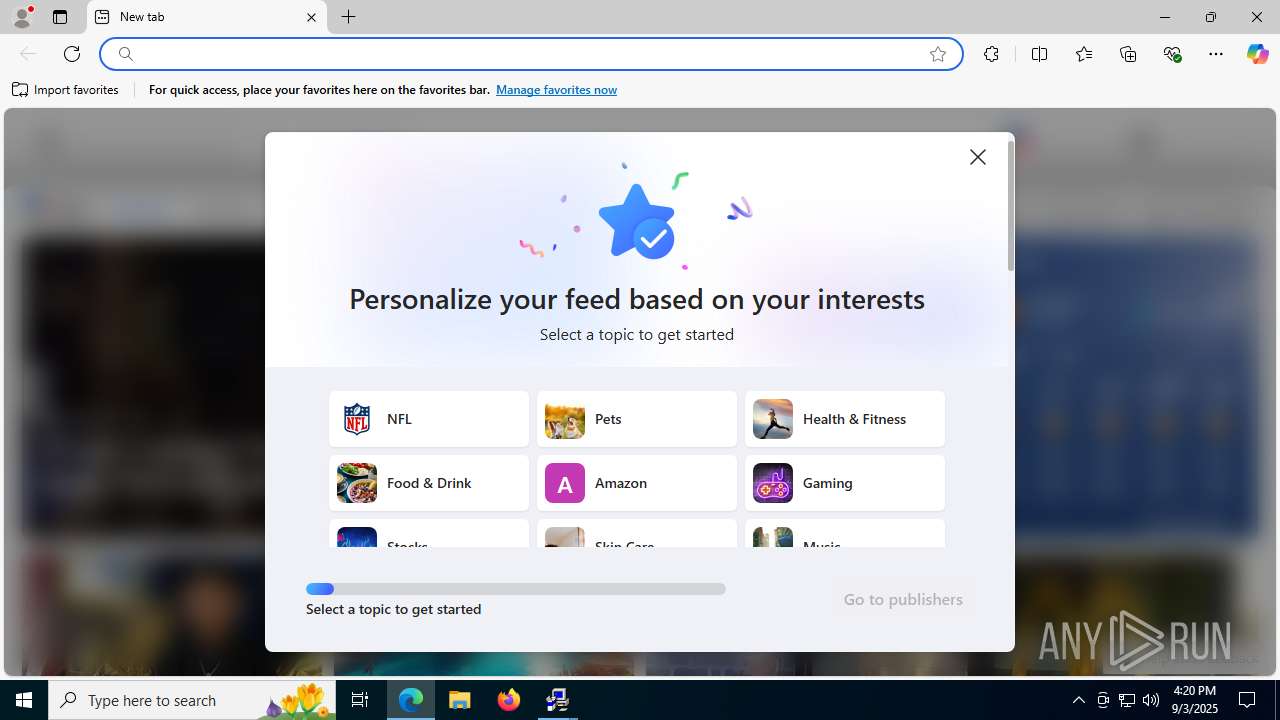1280x720 pixels.
Task: Launch Firefox from the taskbar
Action: [x=509, y=700]
